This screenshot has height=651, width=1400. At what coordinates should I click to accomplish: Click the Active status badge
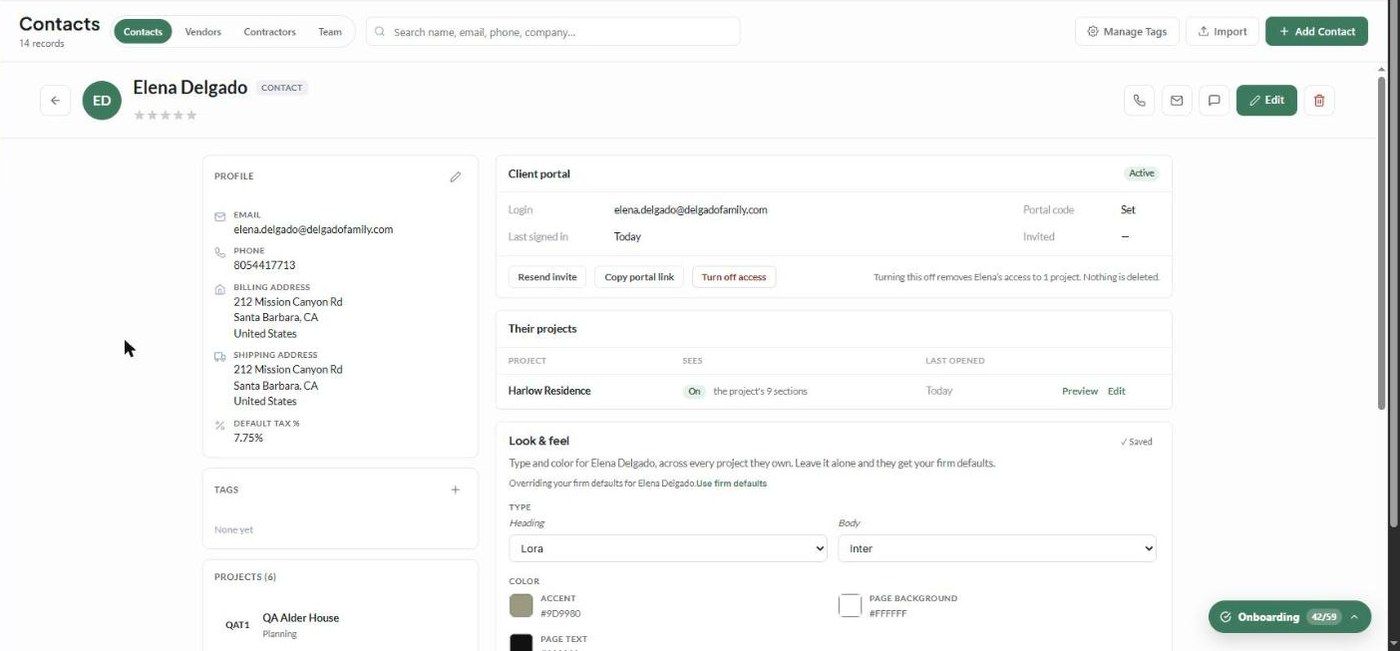point(1141,173)
